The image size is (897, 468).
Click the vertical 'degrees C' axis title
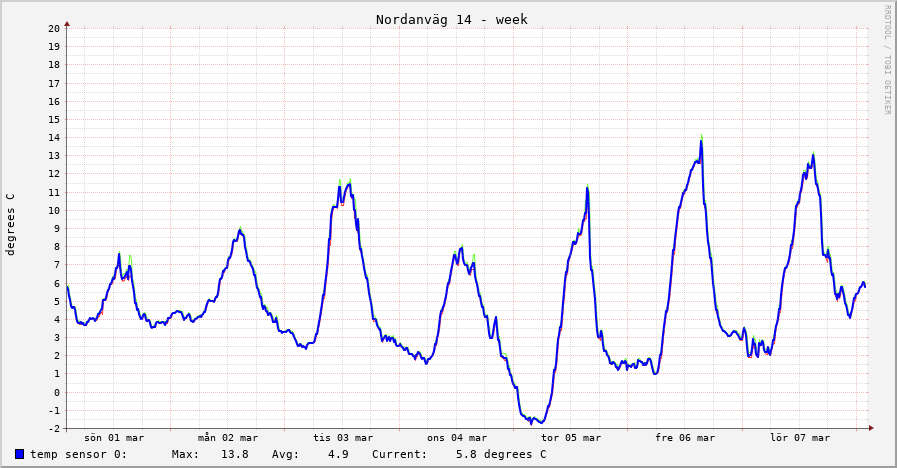(11, 225)
